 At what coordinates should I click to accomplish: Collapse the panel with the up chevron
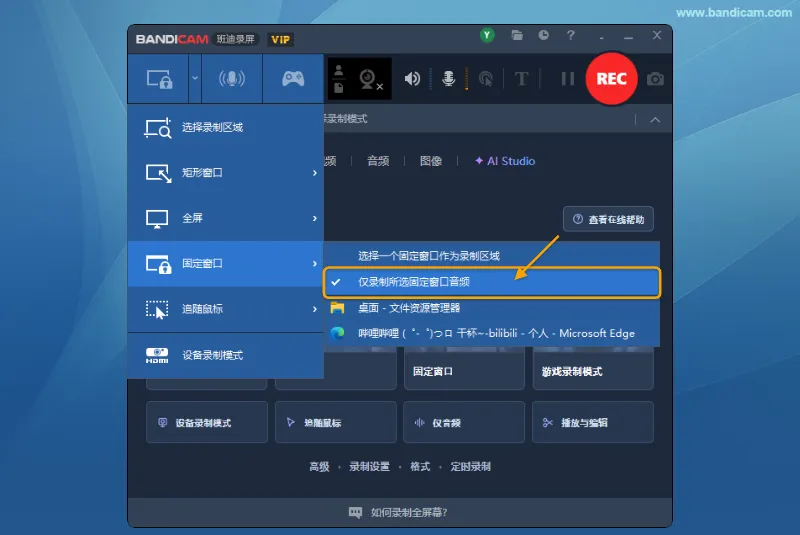tap(655, 120)
